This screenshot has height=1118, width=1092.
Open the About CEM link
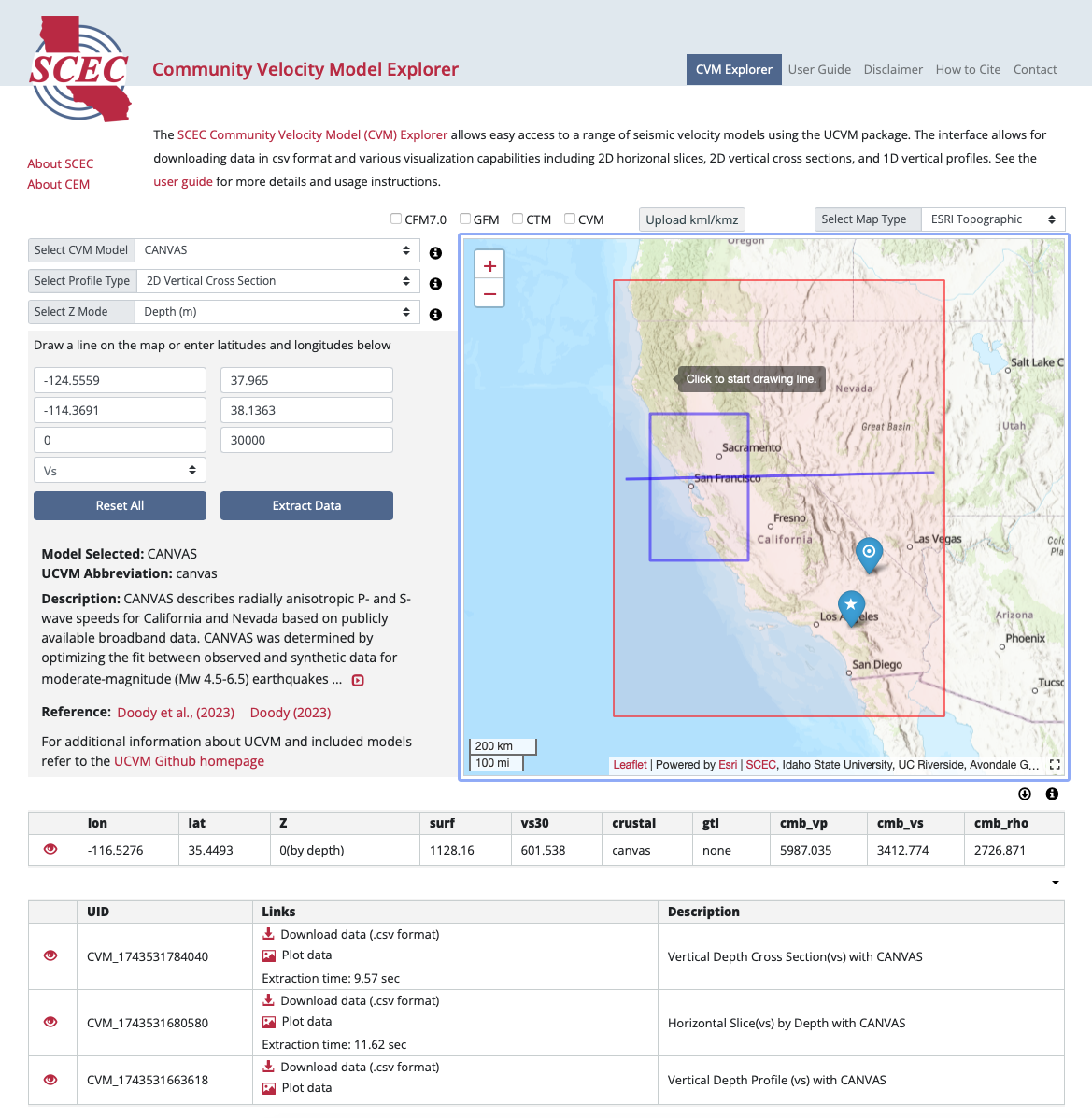click(59, 184)
